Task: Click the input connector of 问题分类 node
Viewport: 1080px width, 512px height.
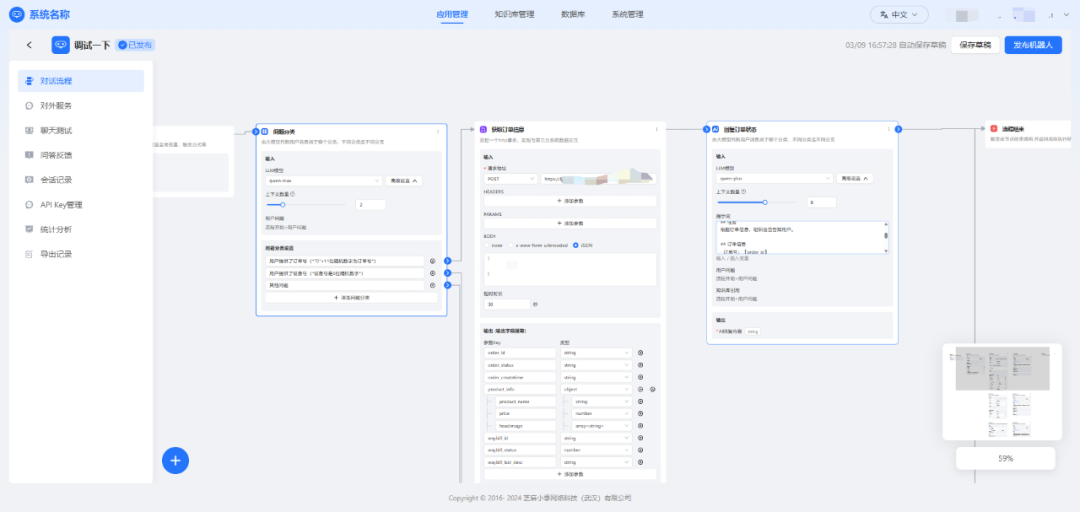Action: coord(256,130)
